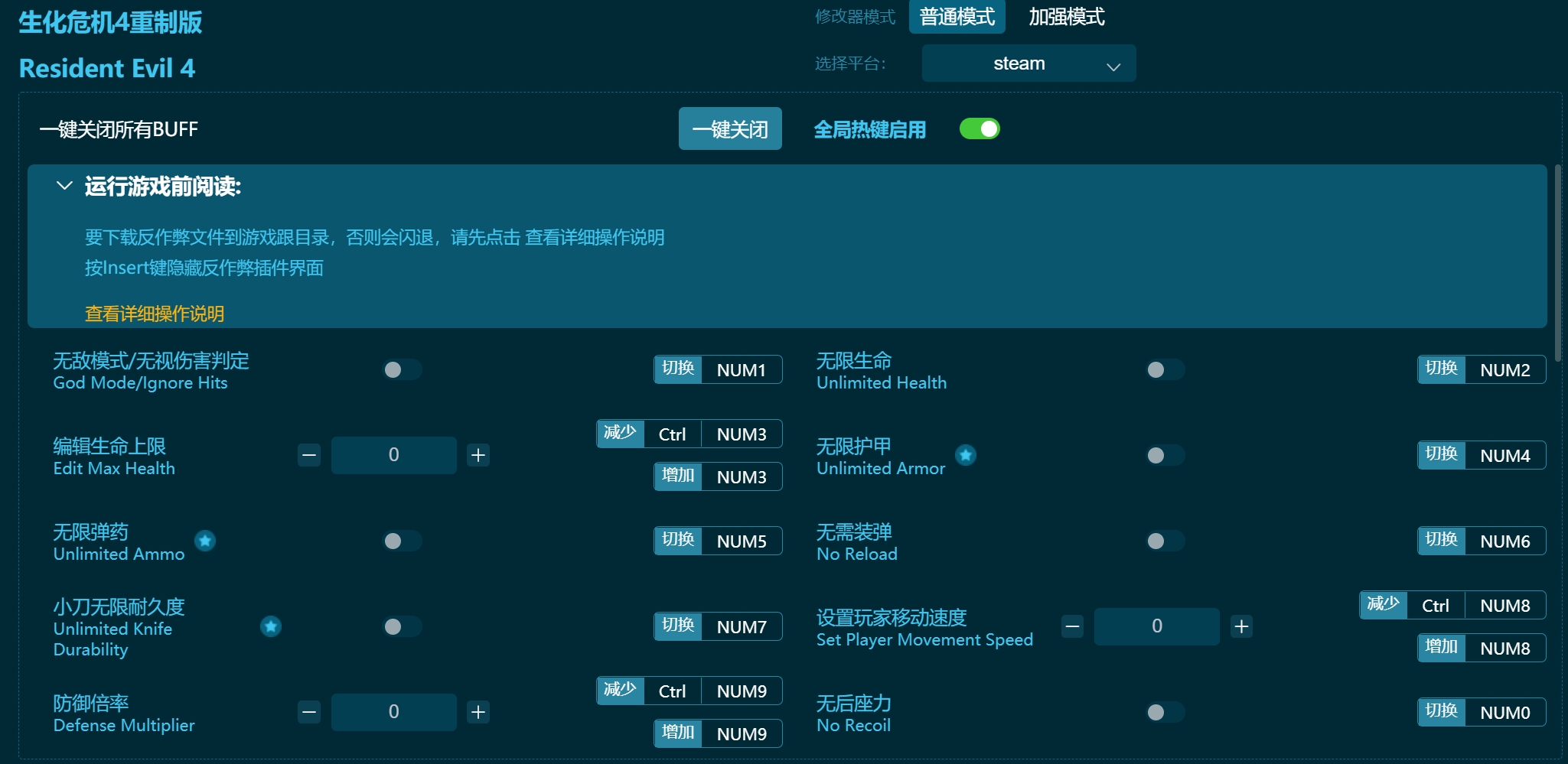Viewport: 1568px width, 764px height.
Task: Decrease Set Player Movement Speed with minus
Action: [x=1073, y=626]
